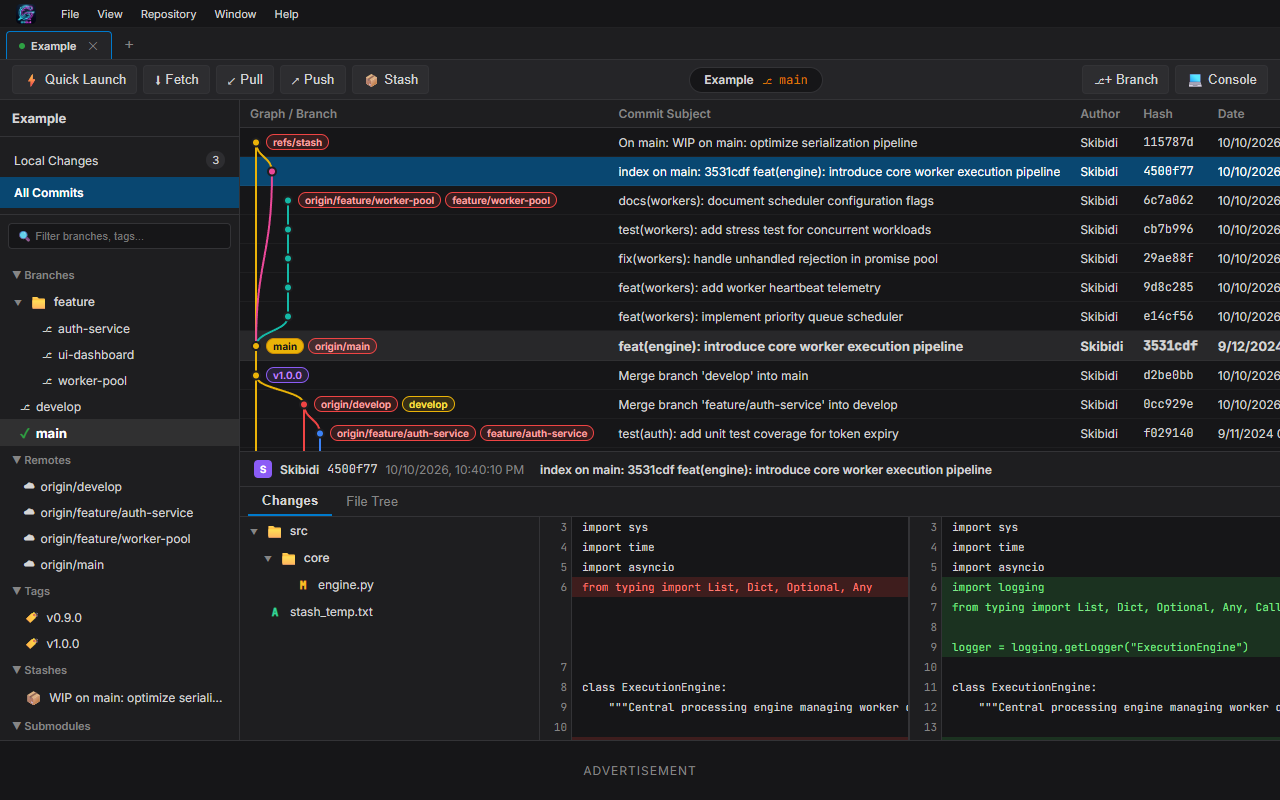Viewport: 1280px width, 800px height.
Task: Select commit 'Merge branch develop into main'
Action: pos(760,375)
